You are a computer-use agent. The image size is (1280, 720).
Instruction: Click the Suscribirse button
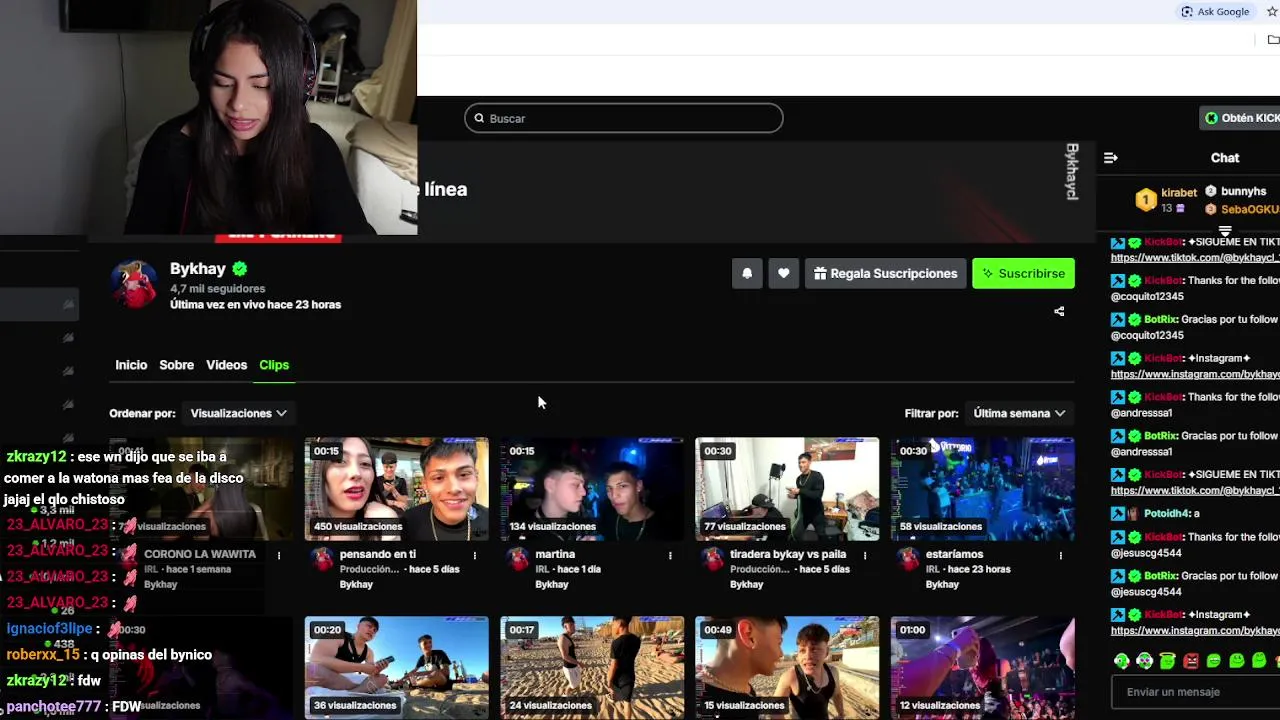point(1023,273)
